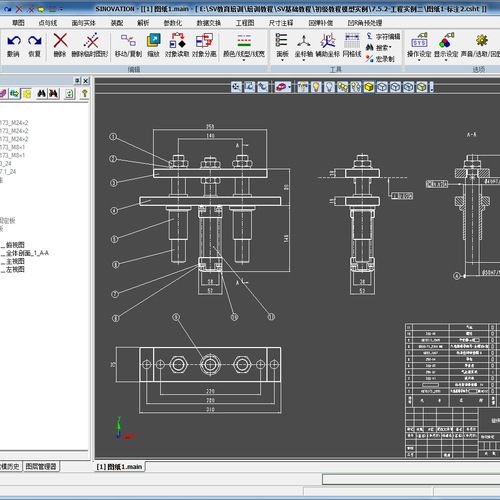500x500 pixels.
Task: Click the binoculars find icon in the left panel
Action: 41,94
